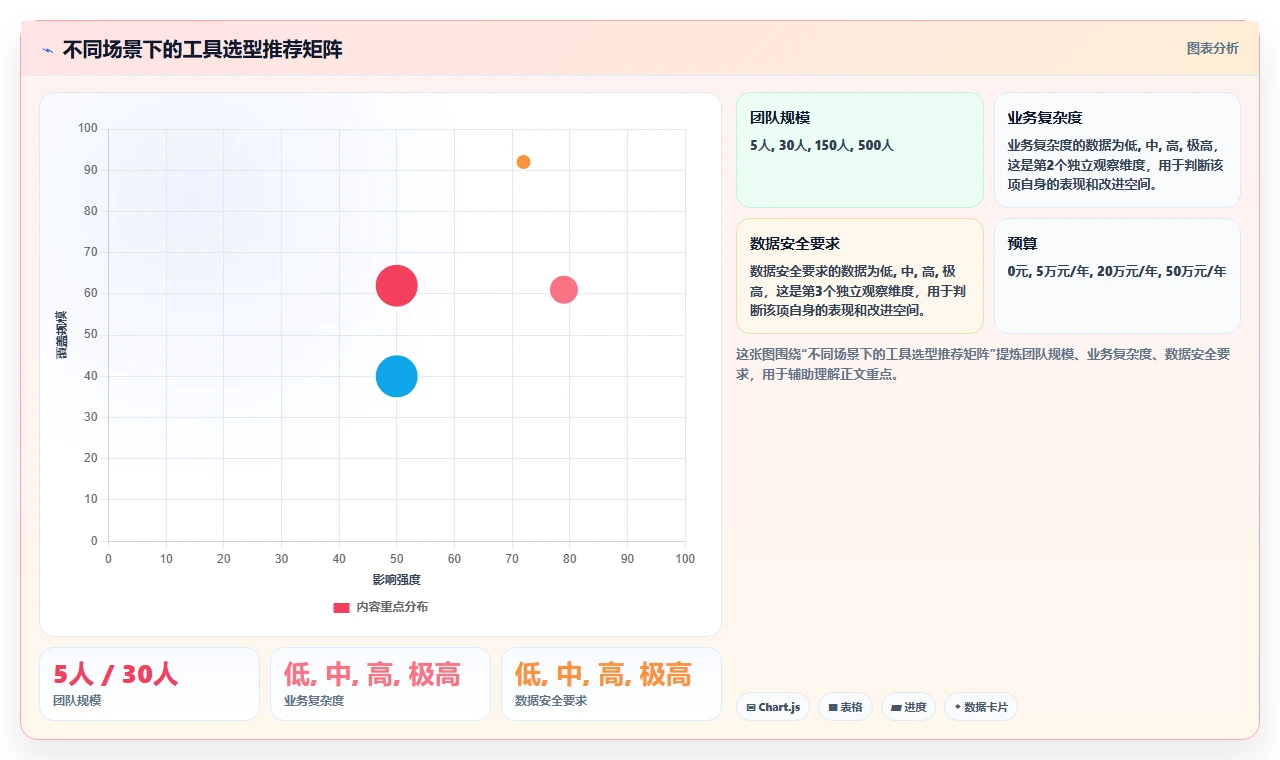Click the 影响强度 x-axis title
The image size is (1280, 760).
(397, 580)
